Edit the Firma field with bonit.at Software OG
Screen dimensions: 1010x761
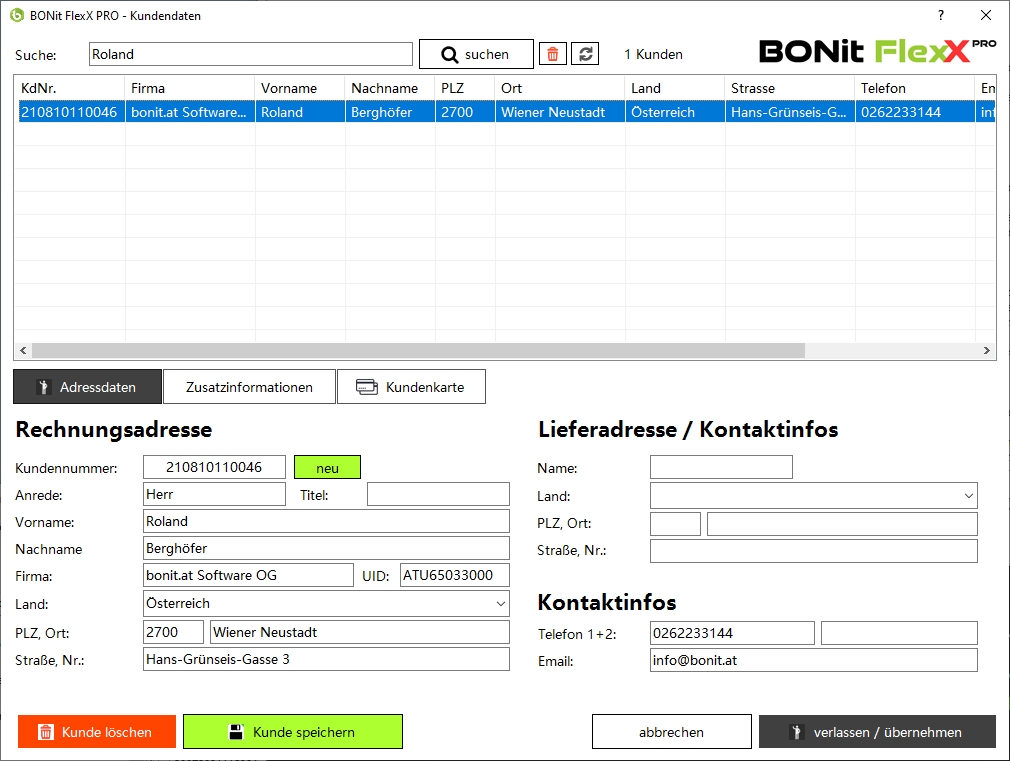[x=248, y=575]
